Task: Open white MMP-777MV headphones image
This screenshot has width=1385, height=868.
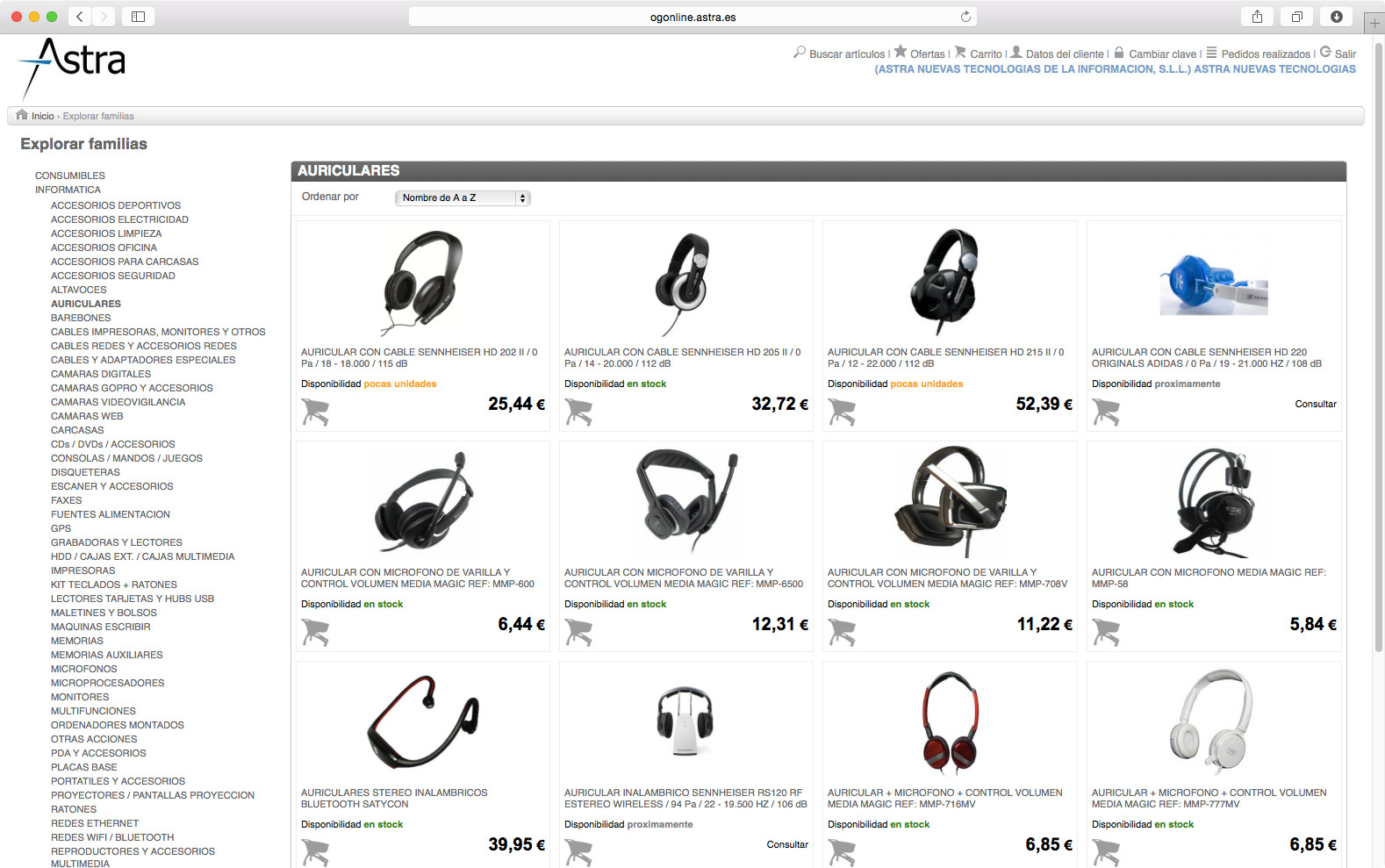Action: [x=1214, y=722]
